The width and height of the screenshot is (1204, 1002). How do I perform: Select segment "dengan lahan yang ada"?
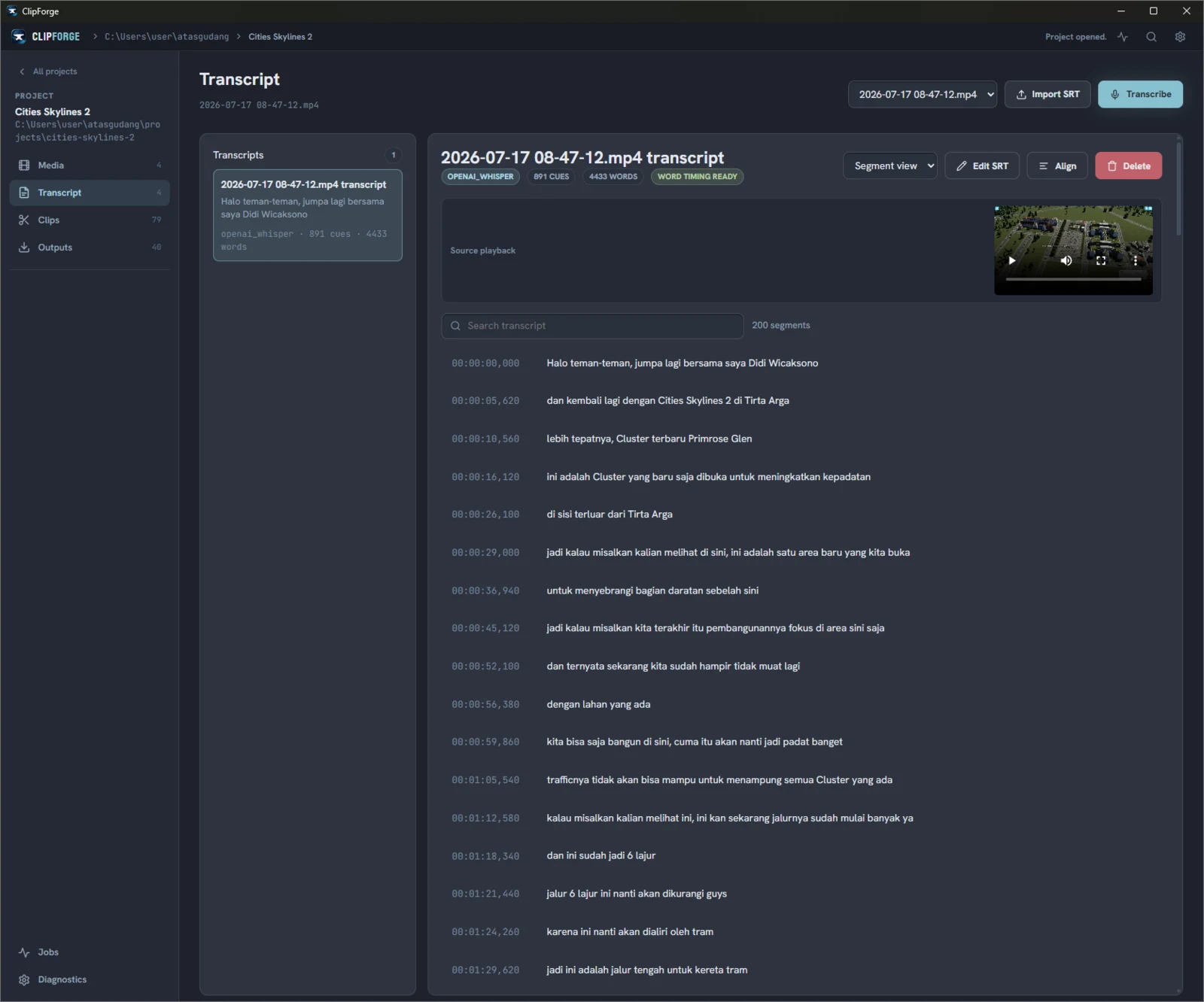click(598, 704)
